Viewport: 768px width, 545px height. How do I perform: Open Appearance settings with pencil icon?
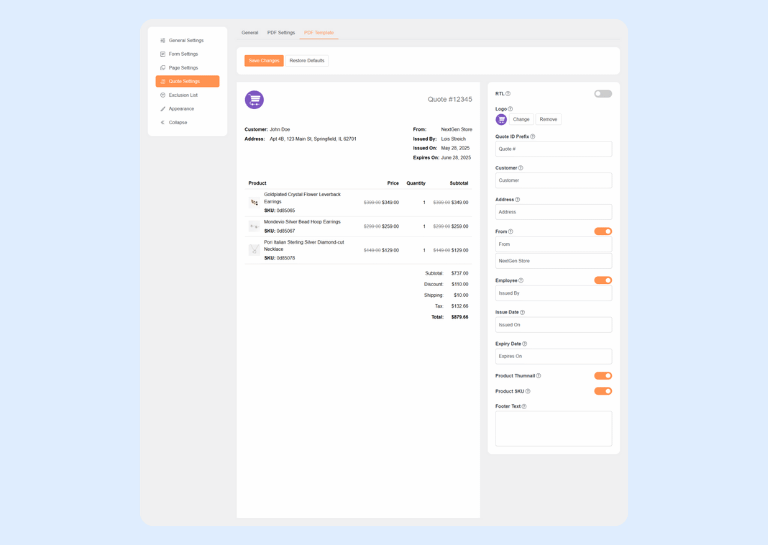pos(181,109)
